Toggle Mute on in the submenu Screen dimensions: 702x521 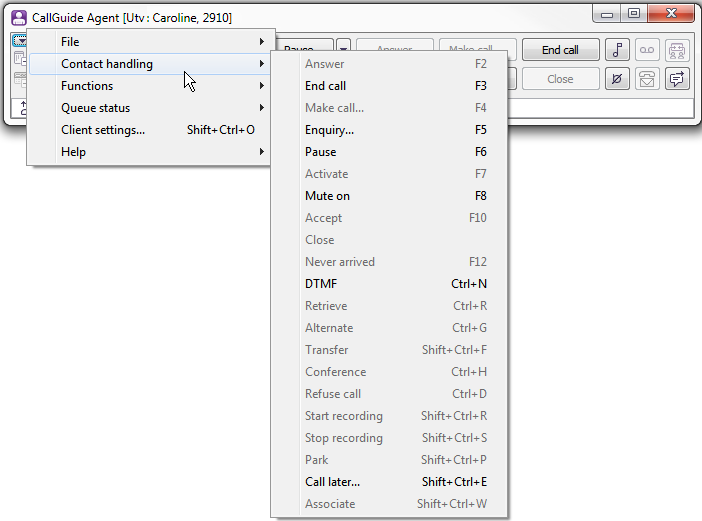pos(327,196)
